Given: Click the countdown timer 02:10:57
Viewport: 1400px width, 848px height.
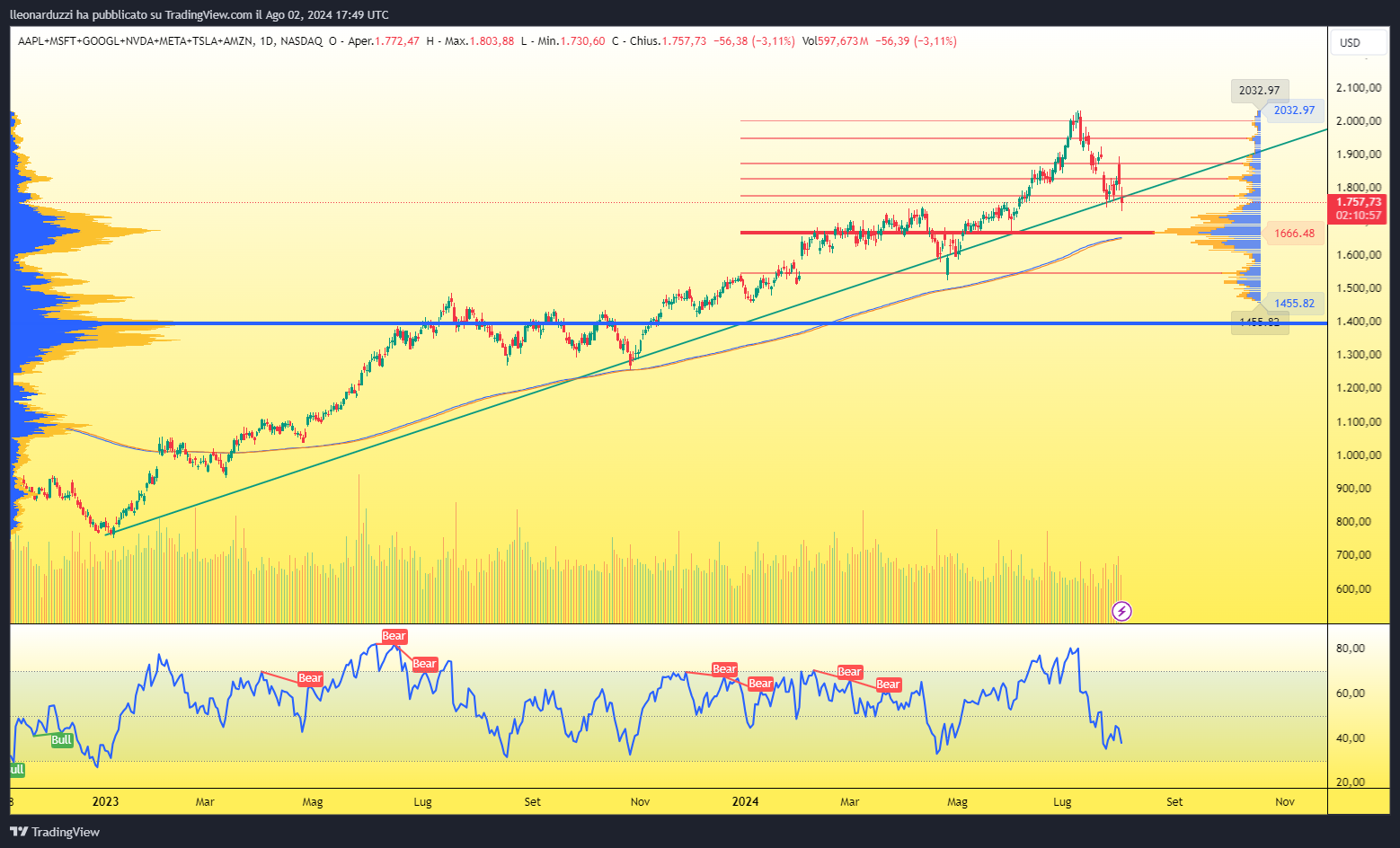Looking at the screenshot, I should 1359,216.
